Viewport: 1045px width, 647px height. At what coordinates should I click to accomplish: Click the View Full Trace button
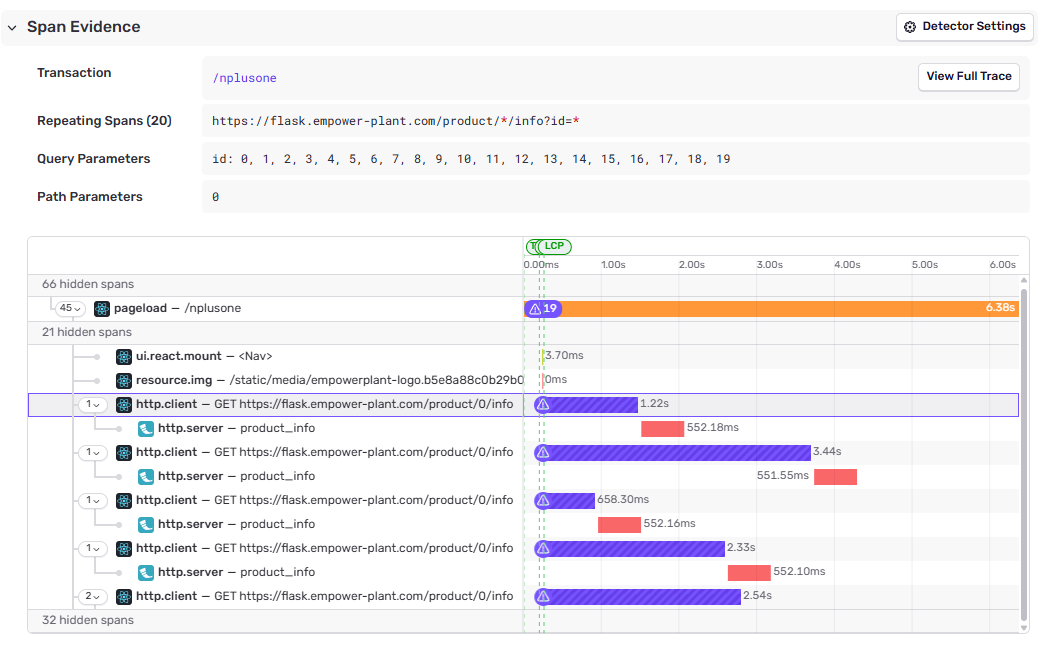968,77
